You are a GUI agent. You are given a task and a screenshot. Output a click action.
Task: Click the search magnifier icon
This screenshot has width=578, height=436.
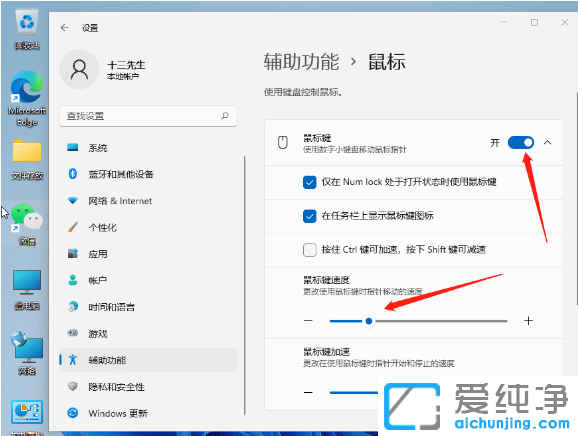pos(224,116)
